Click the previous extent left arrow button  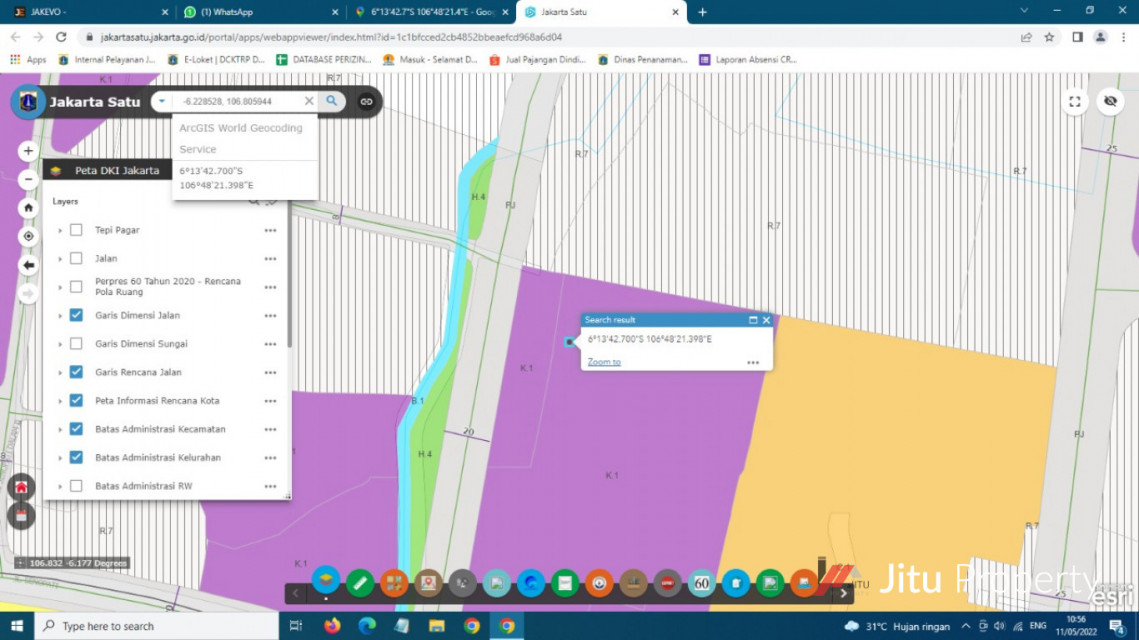point(28,265)
